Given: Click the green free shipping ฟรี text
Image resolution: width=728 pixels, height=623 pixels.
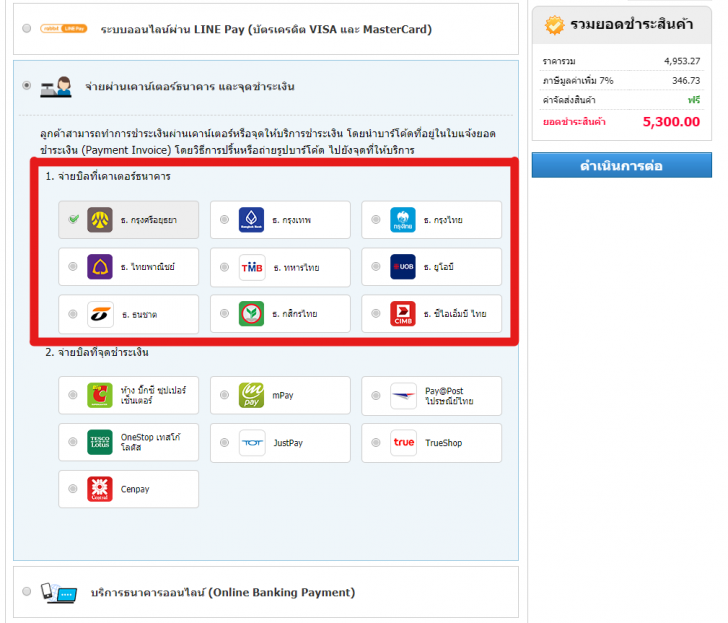Looking at the screenshot, I should pos(694,100).
